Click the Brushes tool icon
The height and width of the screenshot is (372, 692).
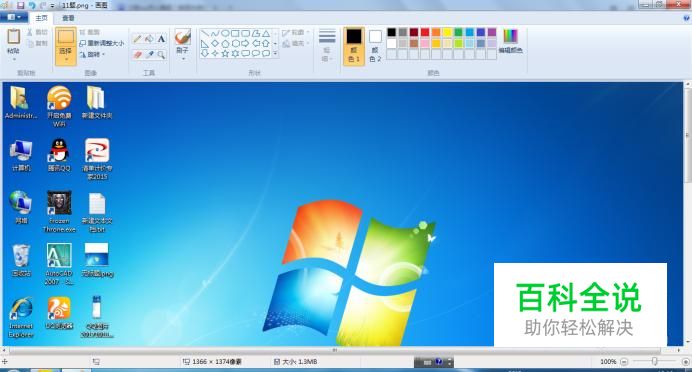click(182, 37)
